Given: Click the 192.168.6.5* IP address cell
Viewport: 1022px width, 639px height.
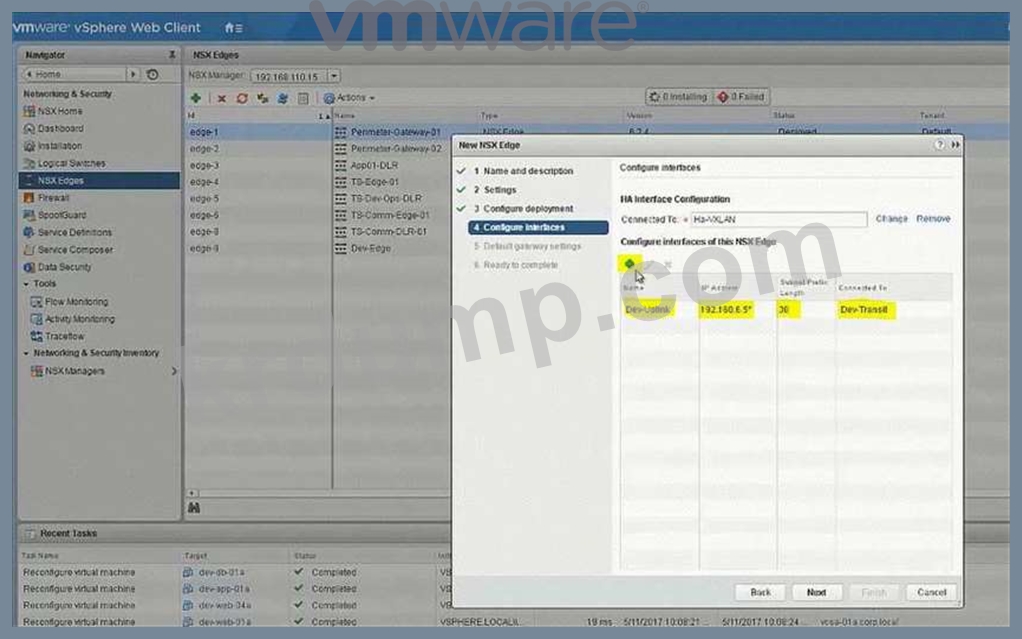Looking at the screenshot, I should pyautogui.click(x=725, y=310).
